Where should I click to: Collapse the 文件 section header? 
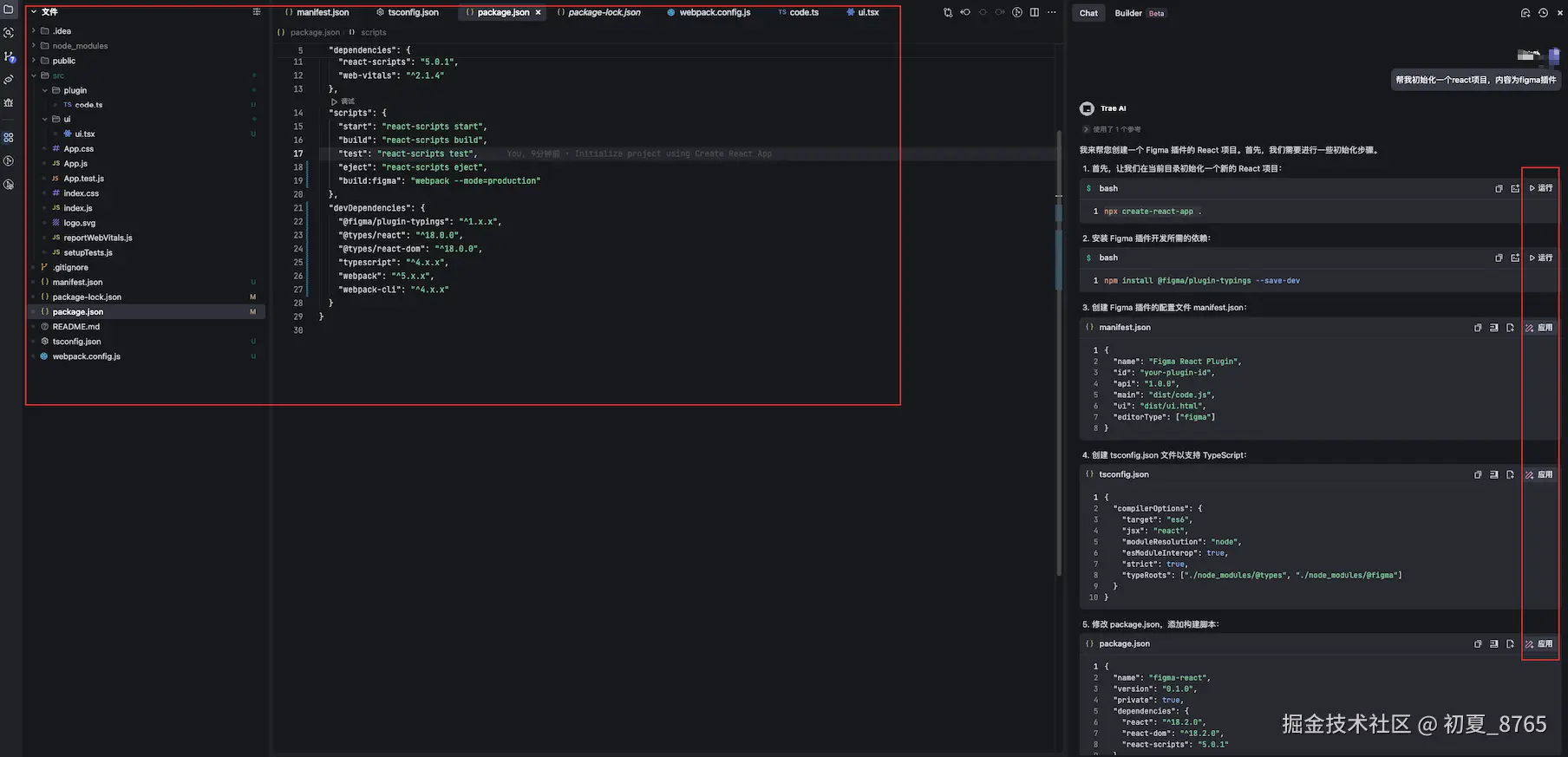[49, 12]
